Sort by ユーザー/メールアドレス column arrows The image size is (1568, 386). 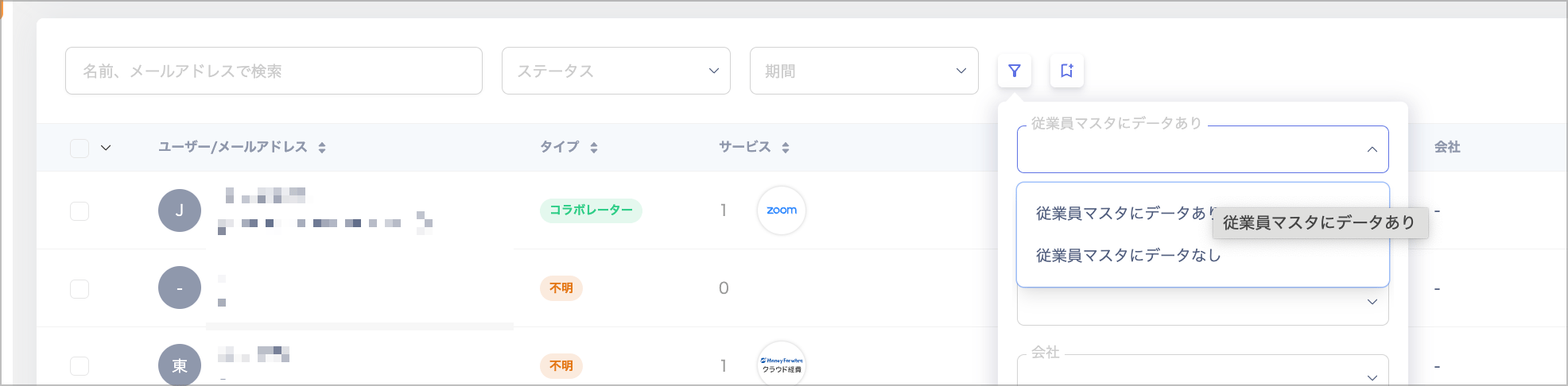click(322, 147)
